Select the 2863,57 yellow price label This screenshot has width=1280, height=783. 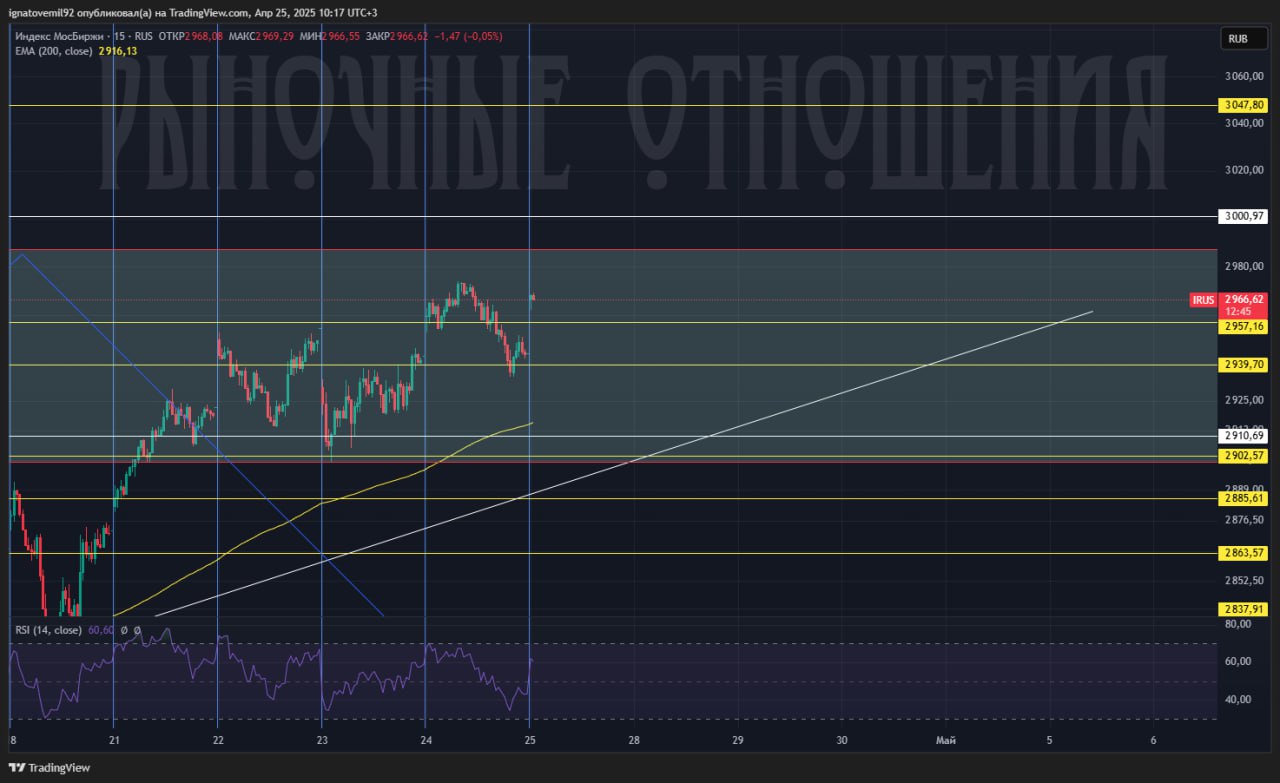[1244, 553]
